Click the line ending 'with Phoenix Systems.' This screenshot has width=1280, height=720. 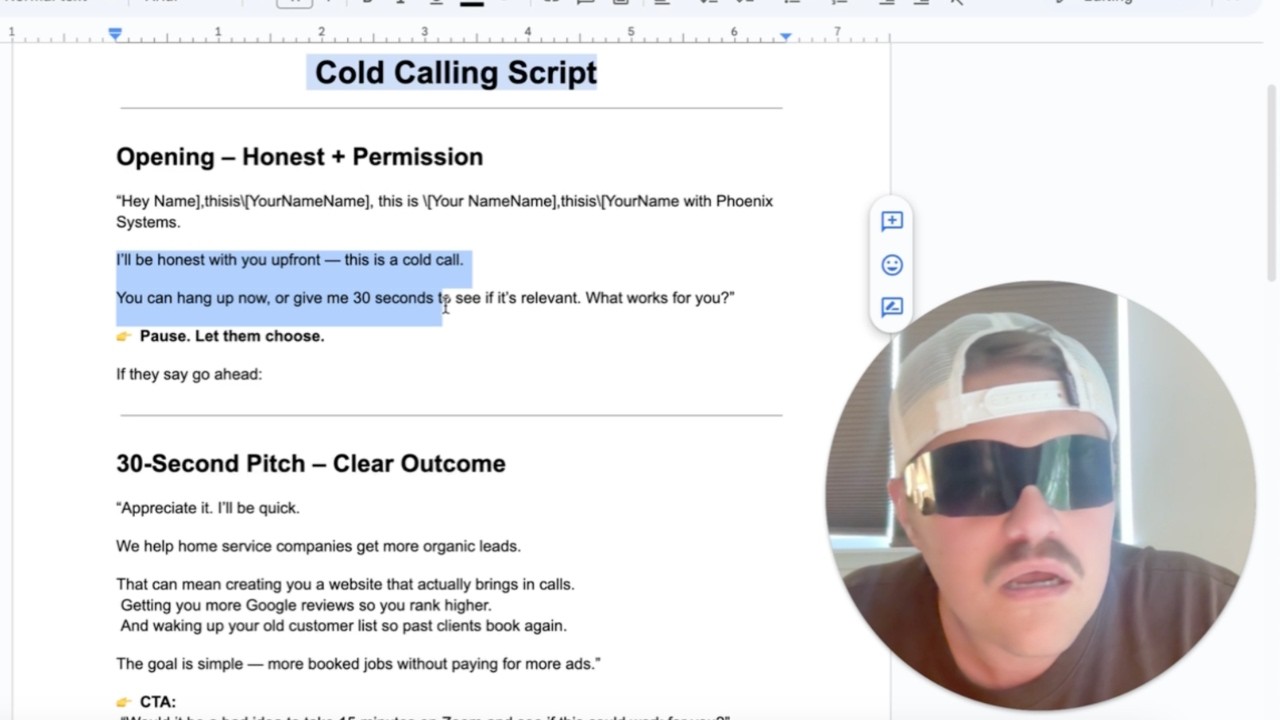444,211
